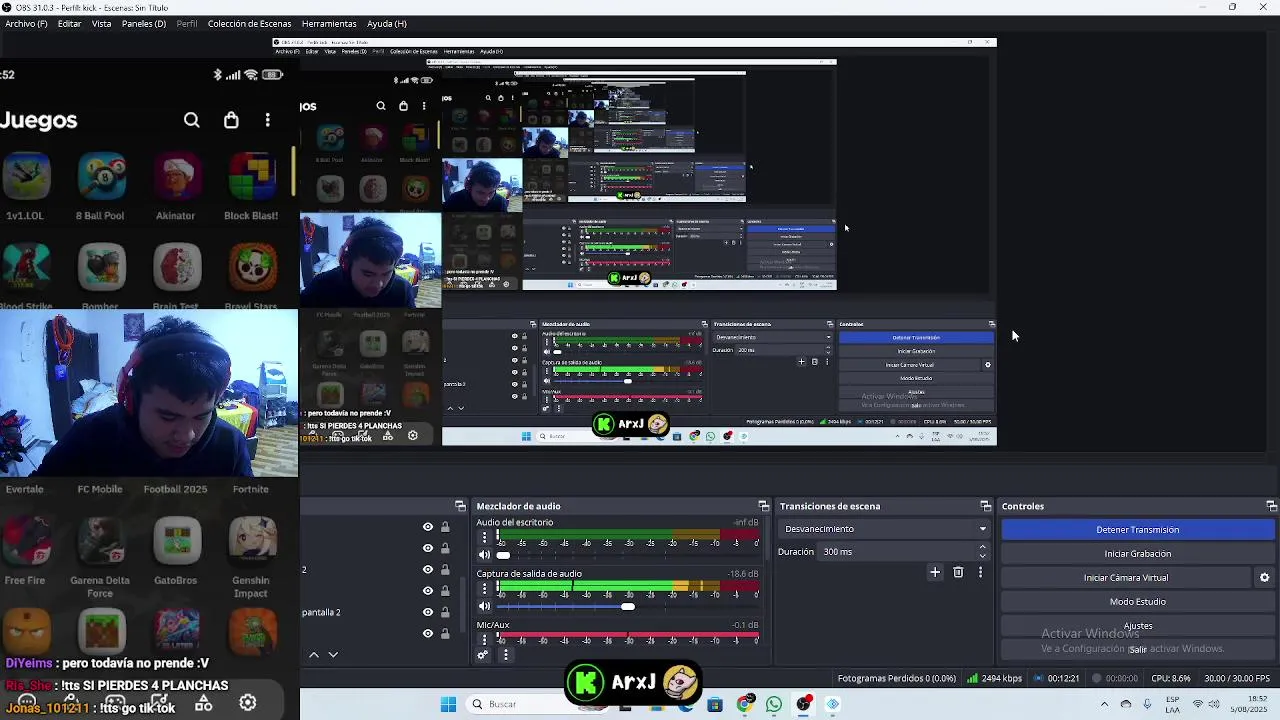This screenshot has height=720, width=1280.
Task: Open virtual camera settings gear
Action: (1264, 577)
